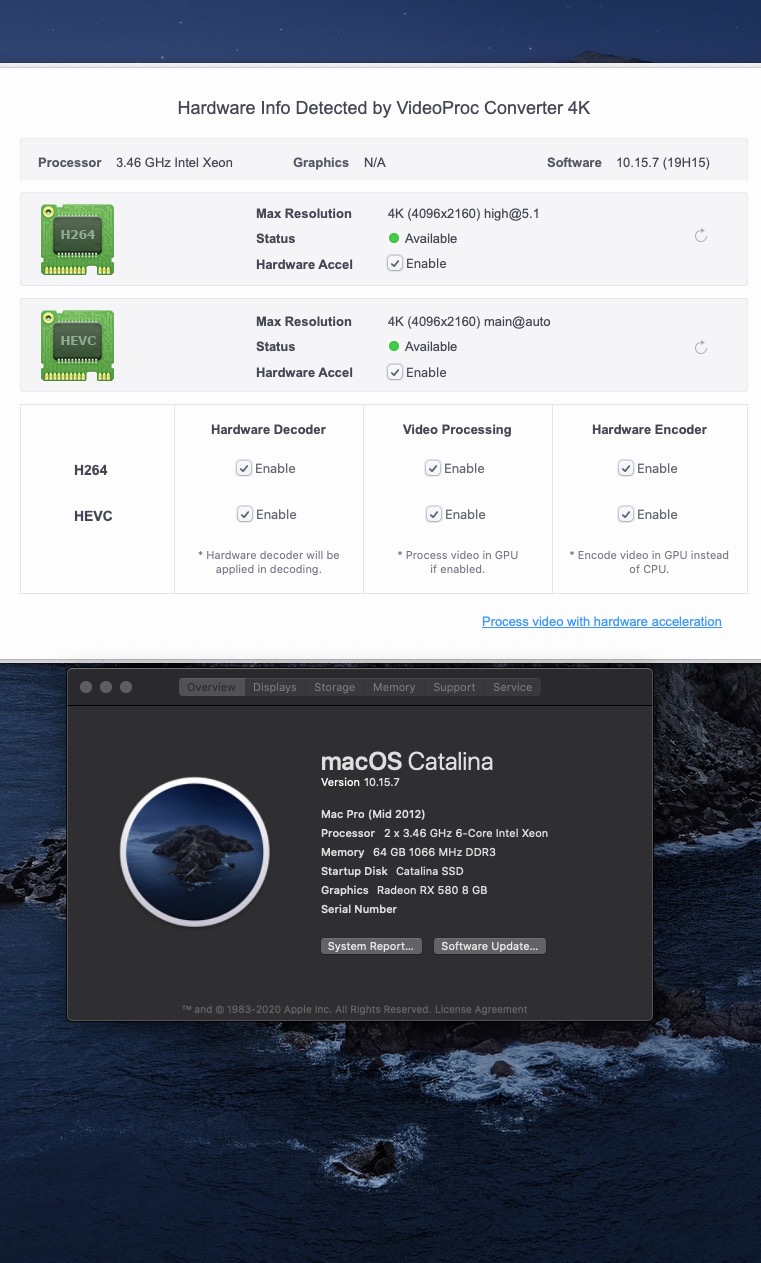Click the 10.15.7 (19H15) software version

coord(663,162)
